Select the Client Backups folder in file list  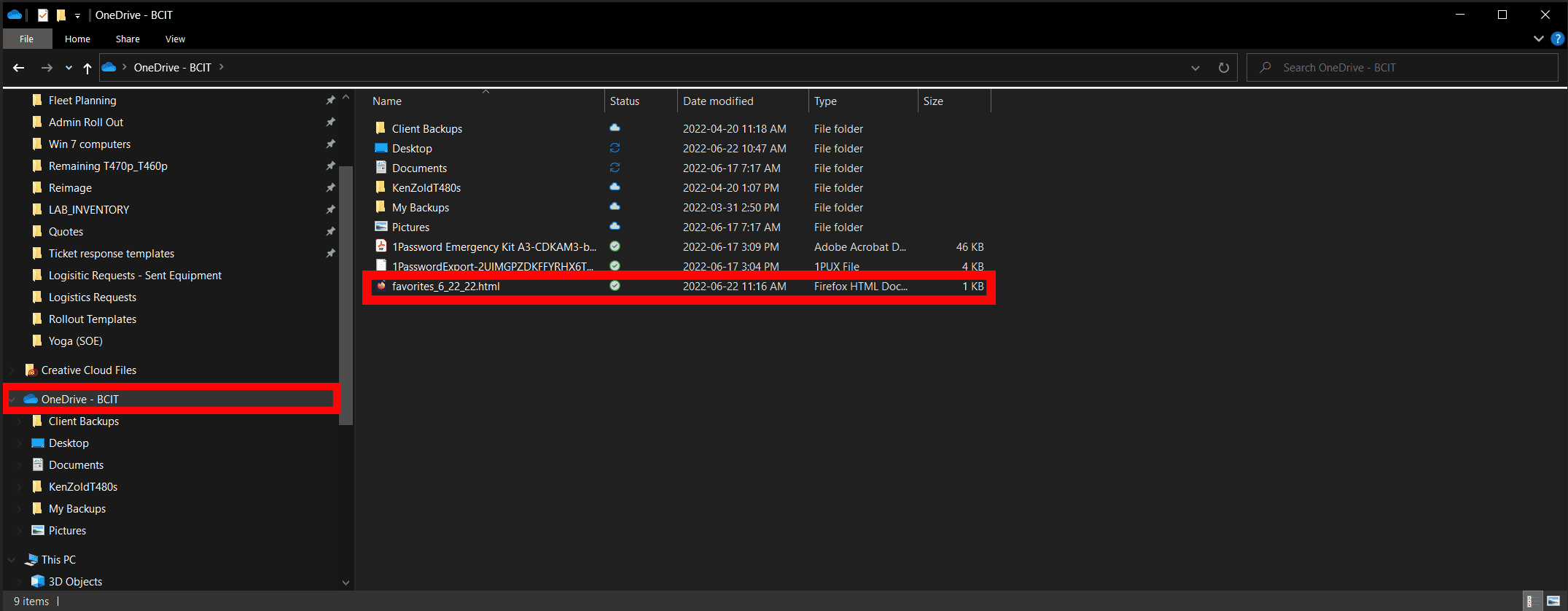(426, 129)
